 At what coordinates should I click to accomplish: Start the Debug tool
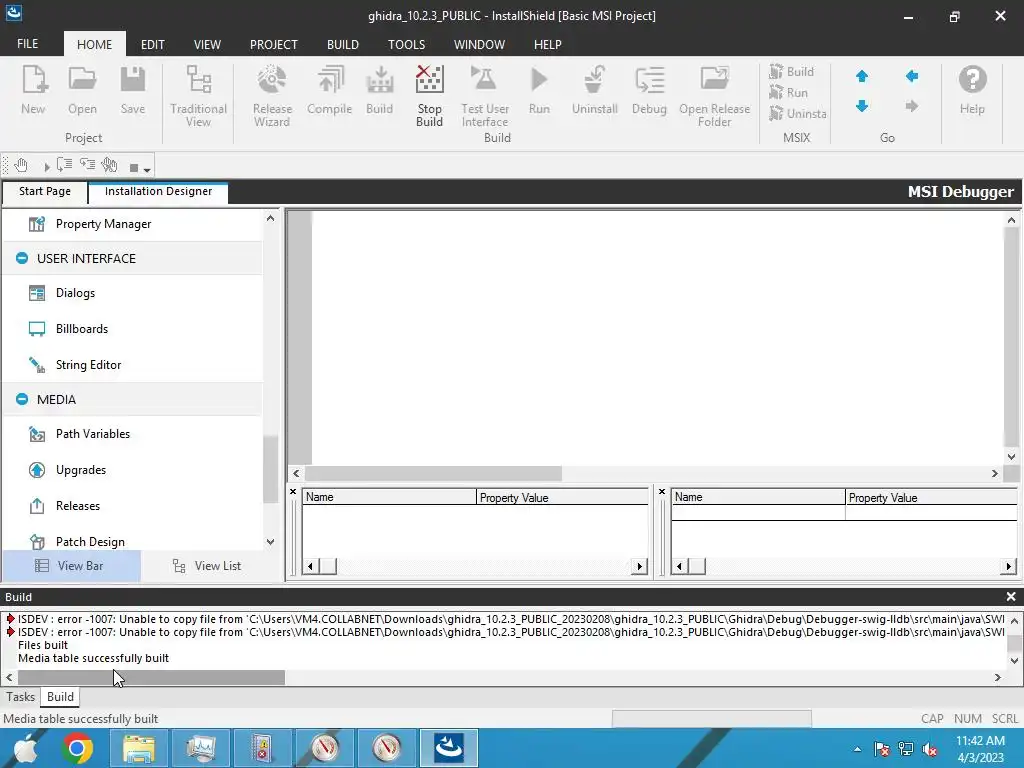[649, 91]
